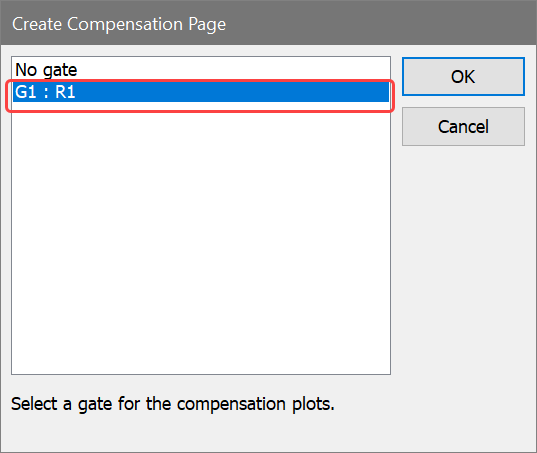
Task: Click the "R1" region label in the list
Action: (65, 92)
